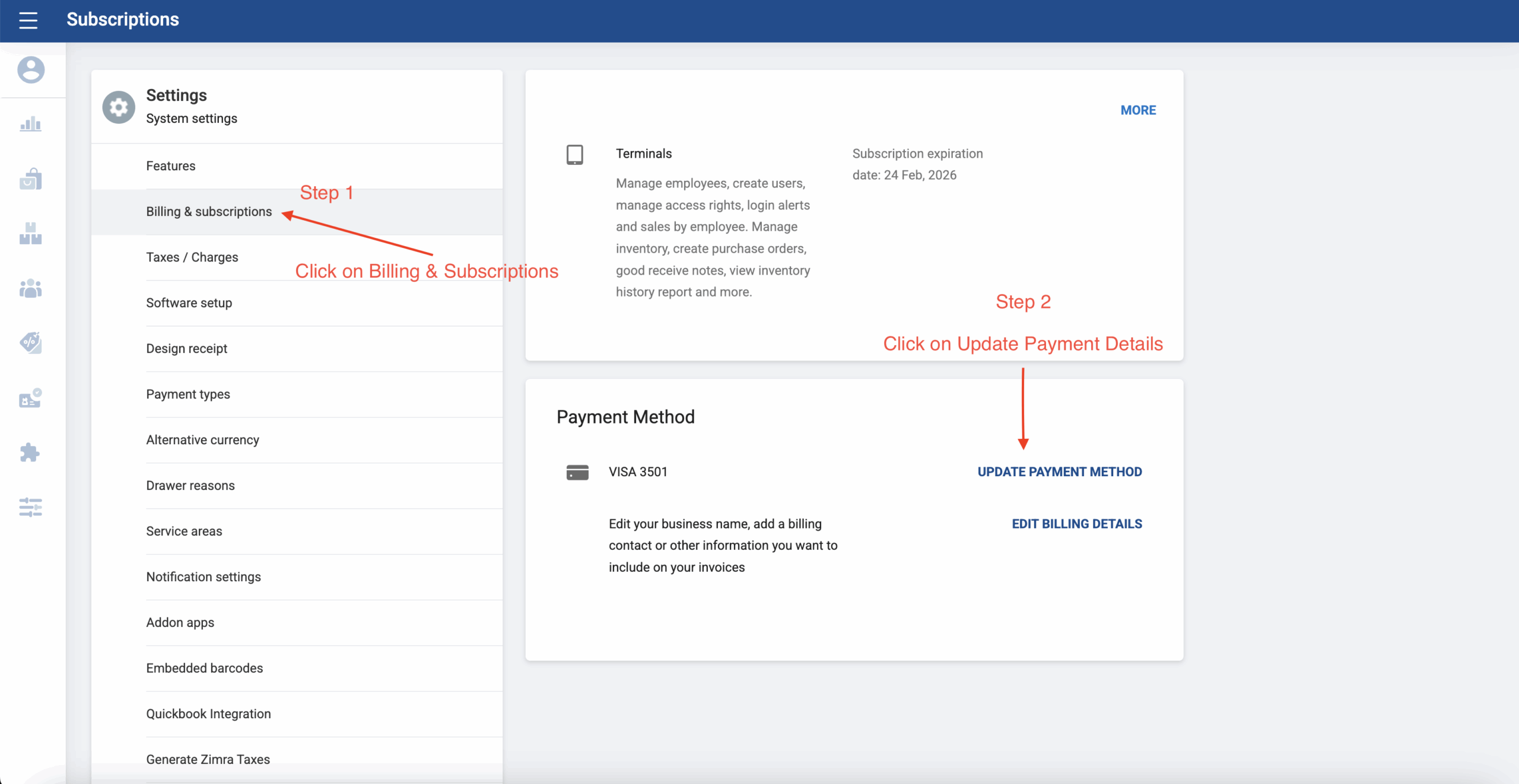Open Settings via sliders icon in sidebar
Screen dimensions: 1519x784
tap(30, 507)
